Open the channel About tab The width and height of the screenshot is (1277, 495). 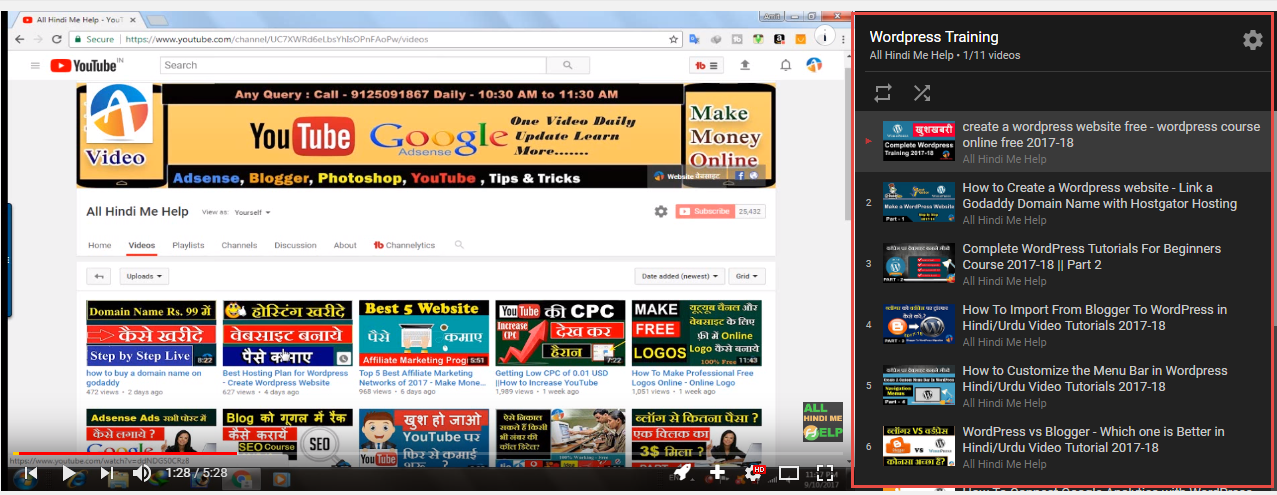point(345,245)
